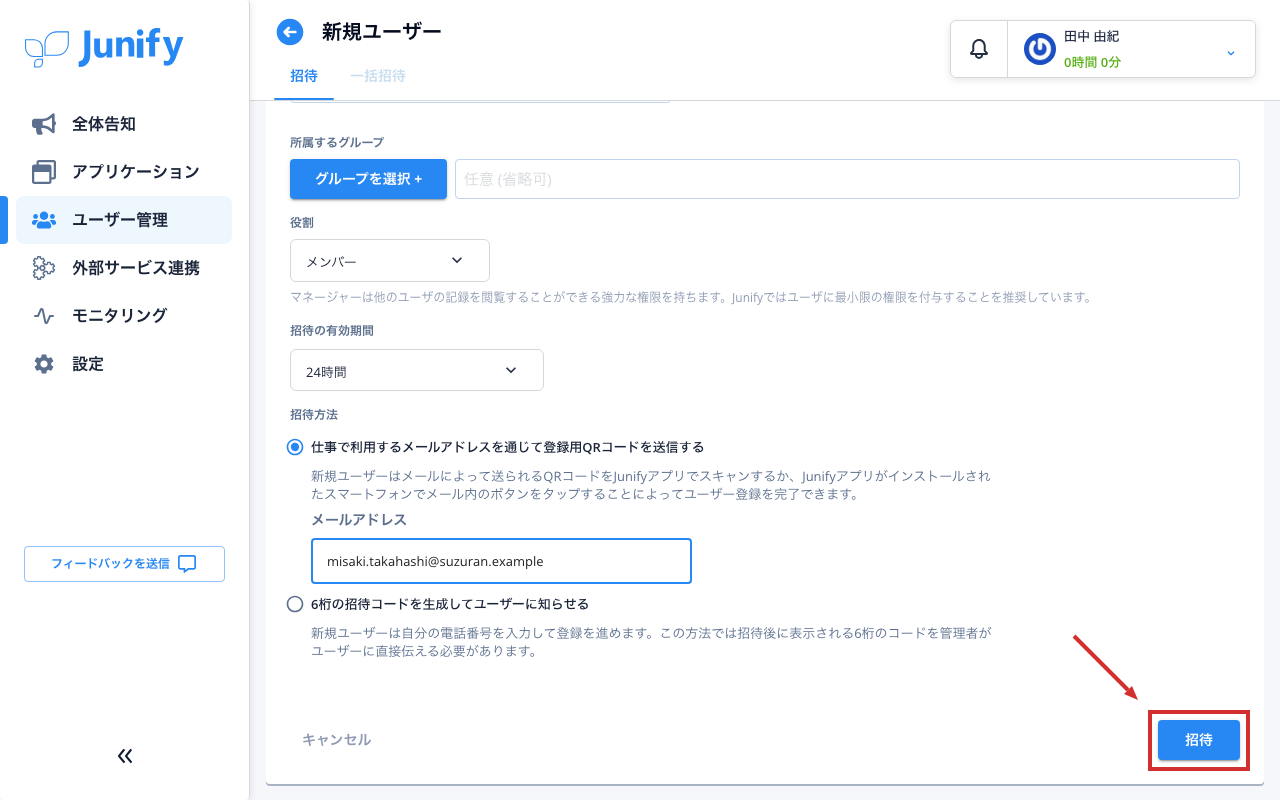The image size is (1280, 800).
Task: Go back with the blue arrow button
Action: pyautogui.click(x=290, y=32)
